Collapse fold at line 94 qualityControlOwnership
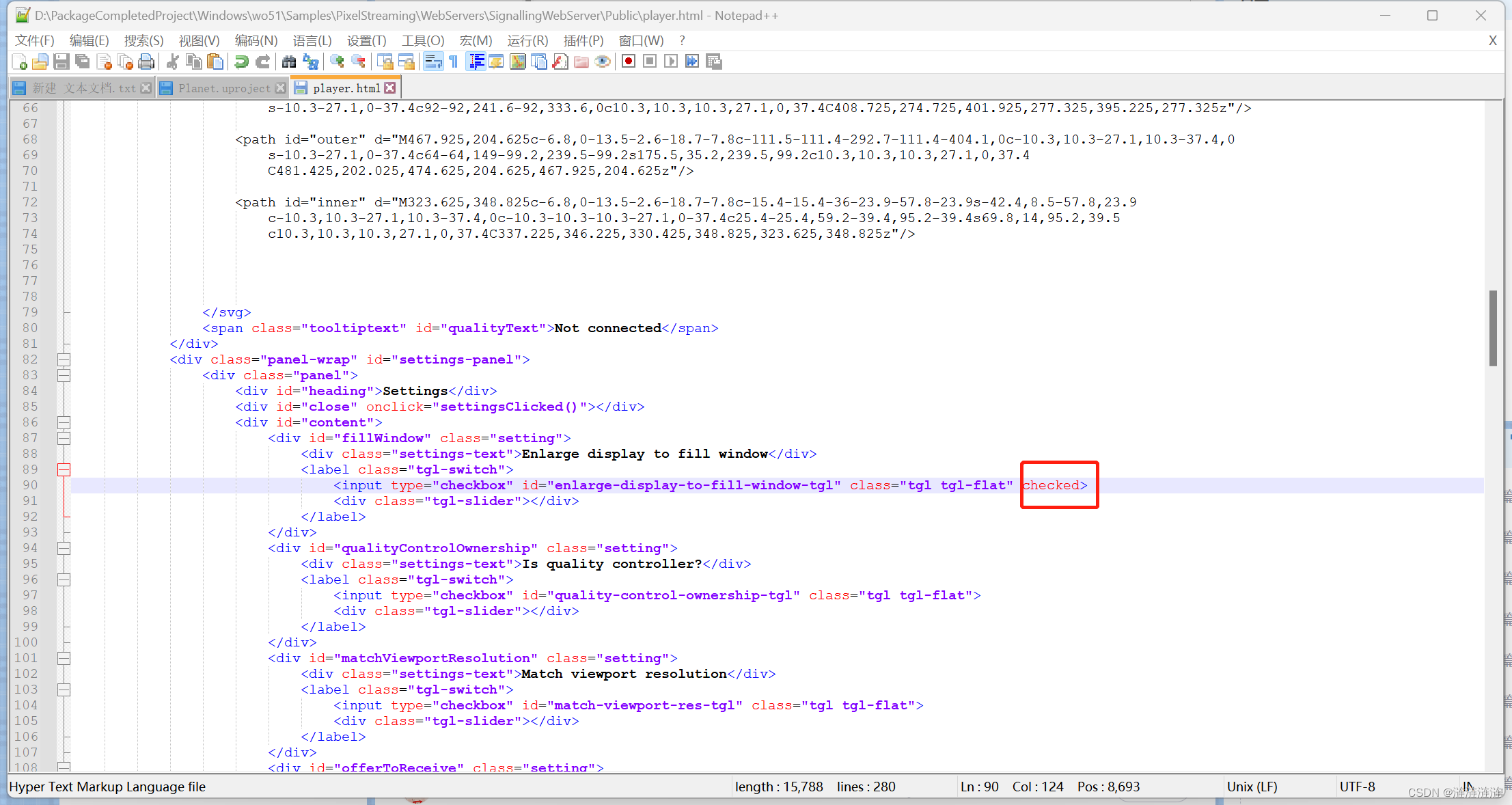The image size is (1512, 805). point(64,548)
